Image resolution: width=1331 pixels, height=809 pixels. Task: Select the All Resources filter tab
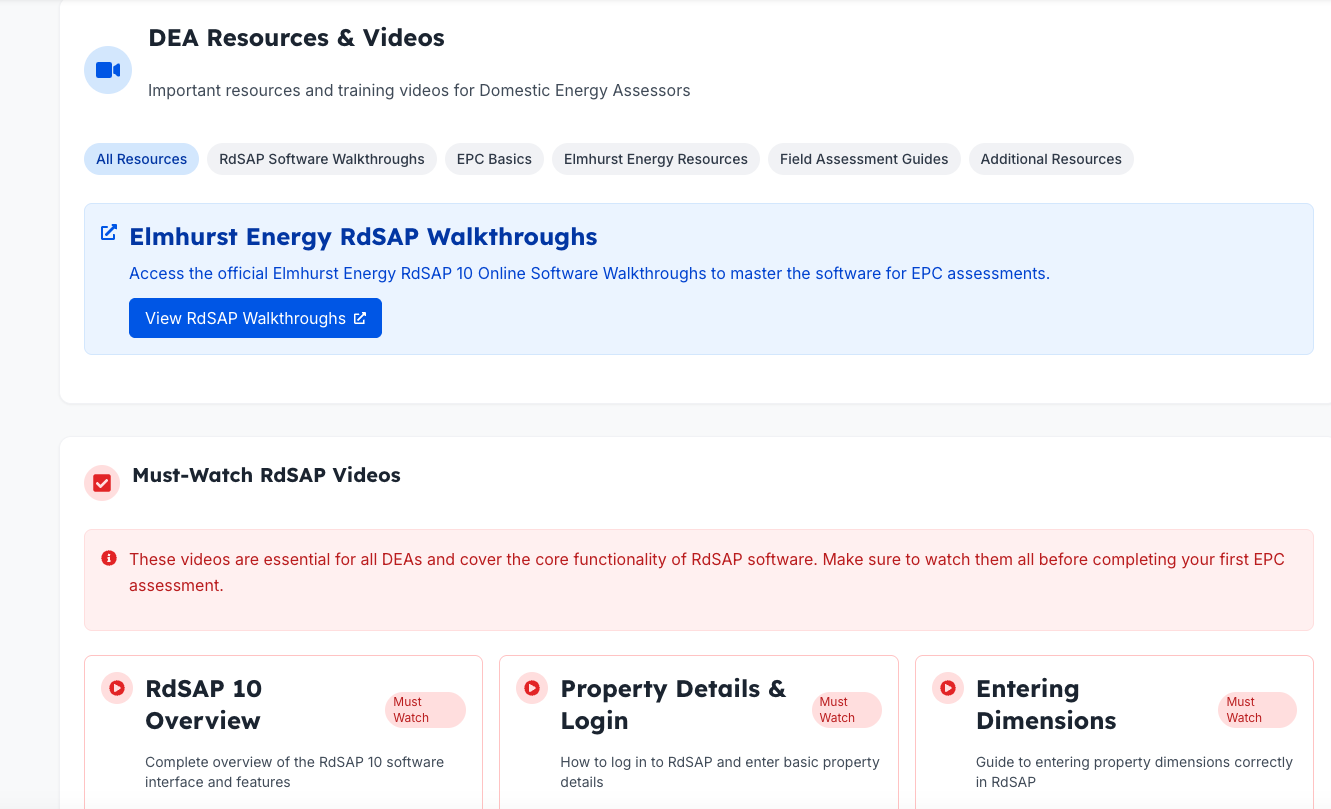(x=141, y=159)
